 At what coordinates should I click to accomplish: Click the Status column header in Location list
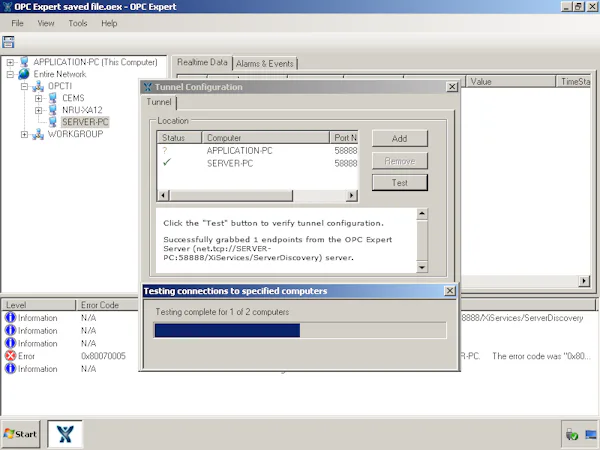179,138
